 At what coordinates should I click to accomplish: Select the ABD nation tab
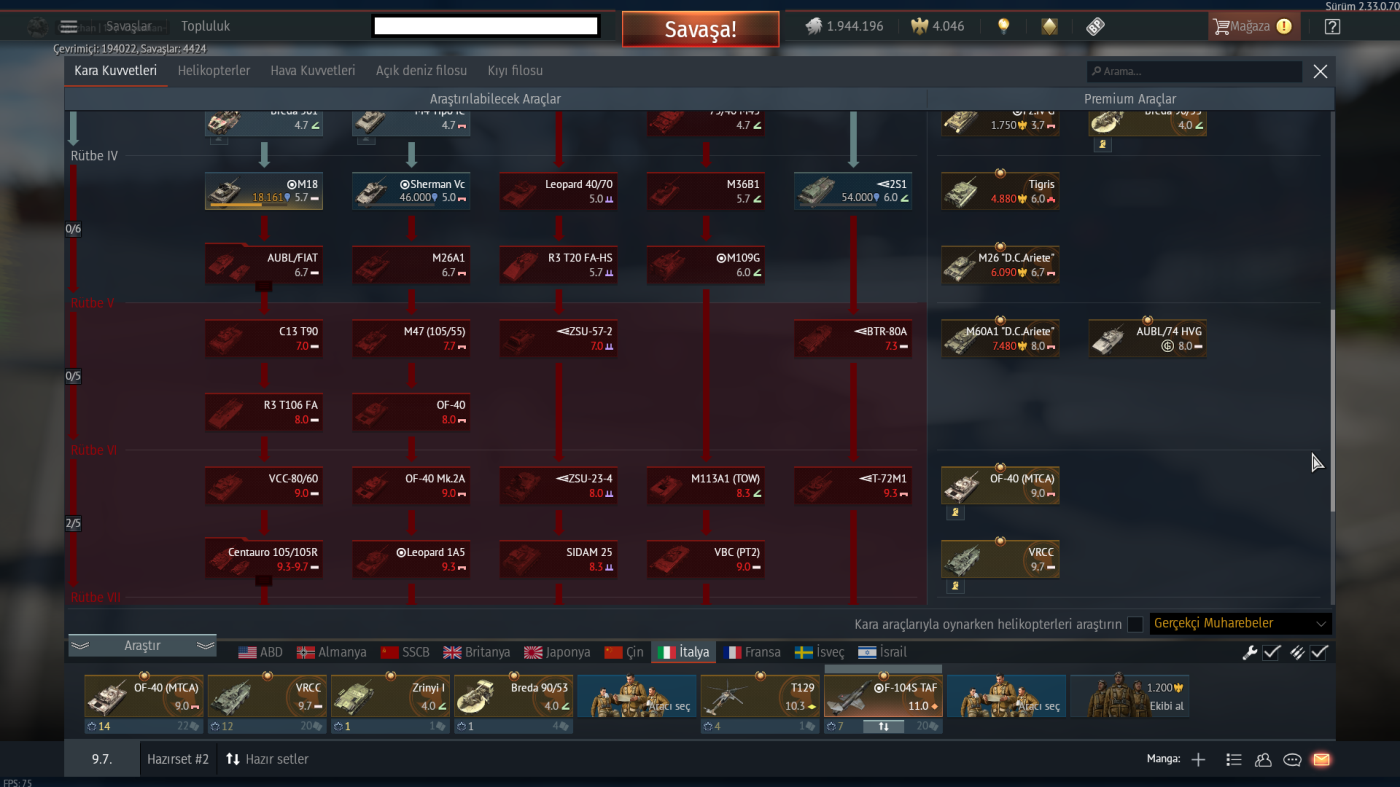pyautogui.click(x=261, y=652)
